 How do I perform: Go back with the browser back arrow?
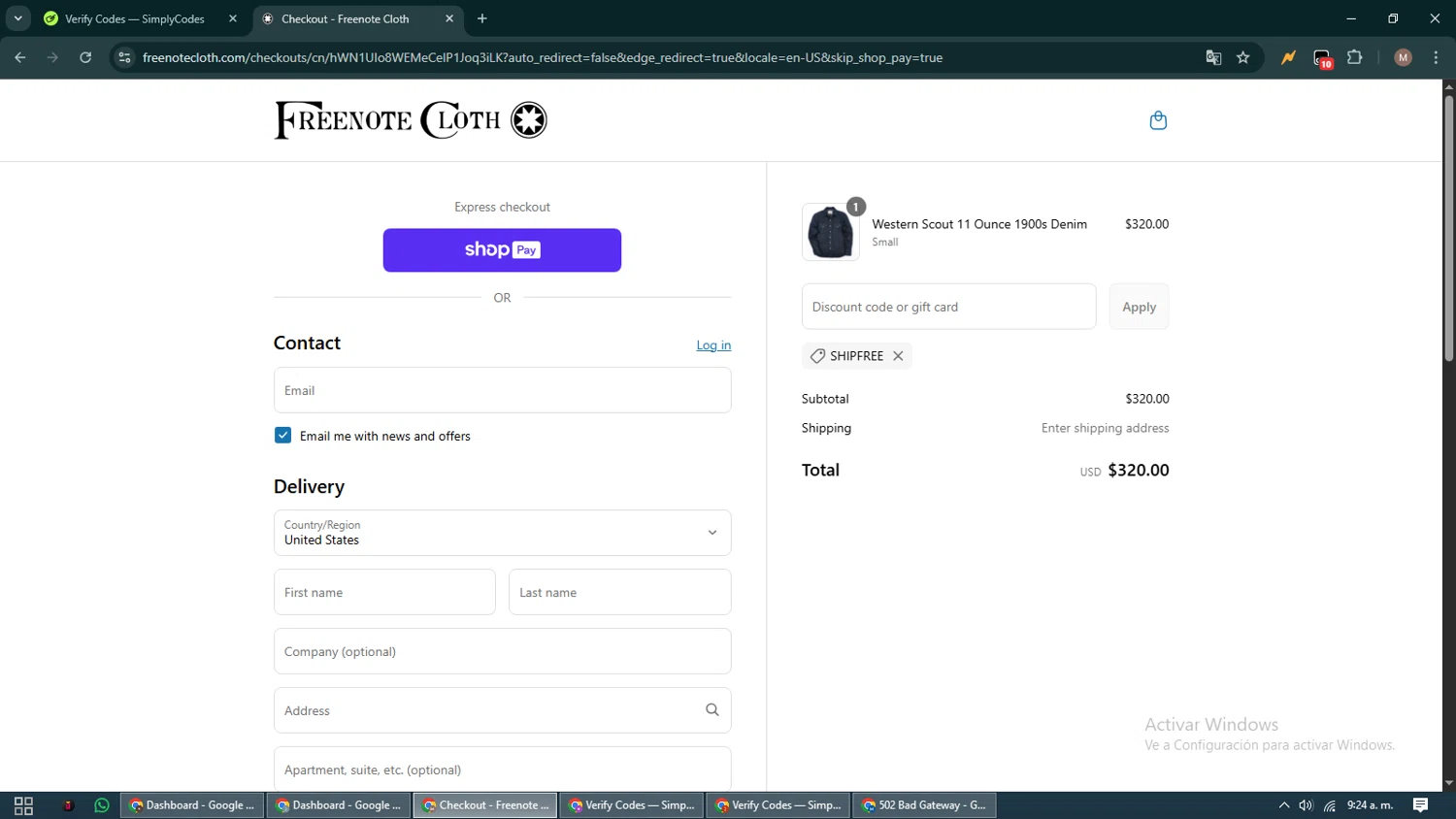point(20,57)
